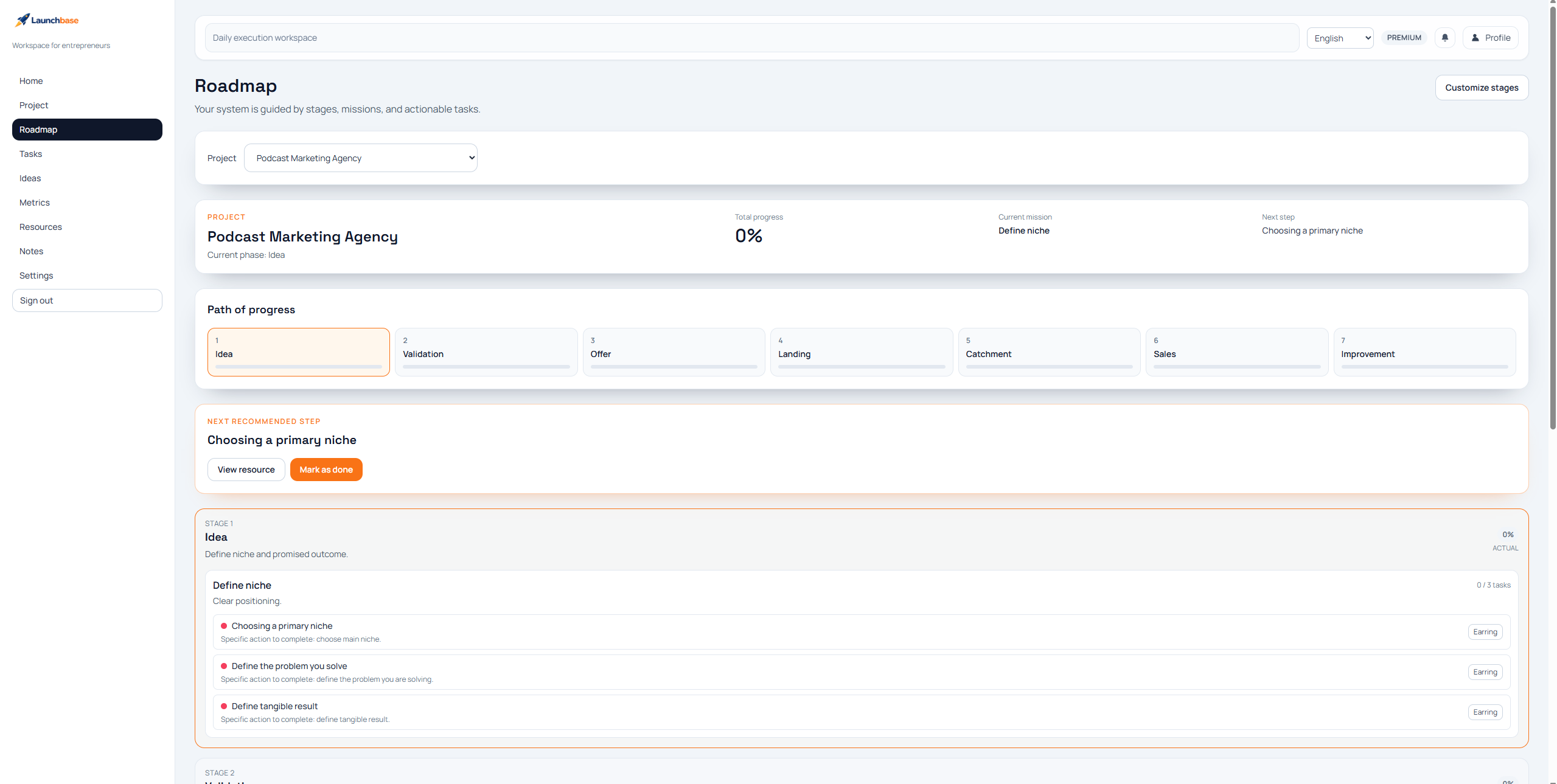The height and width of the screenshot is (784, 1557).
Task: Open the Podcast Marketing Agency project dropdown
Action: point(360,158)
